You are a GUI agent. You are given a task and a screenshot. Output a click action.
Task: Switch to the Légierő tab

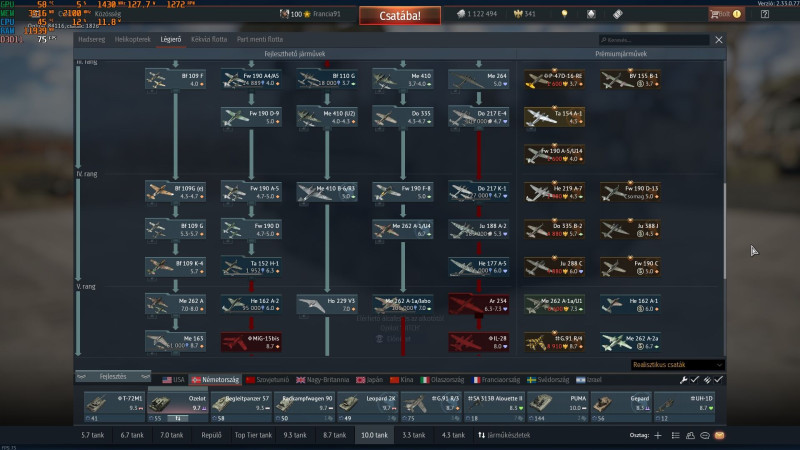pos(171,39)
